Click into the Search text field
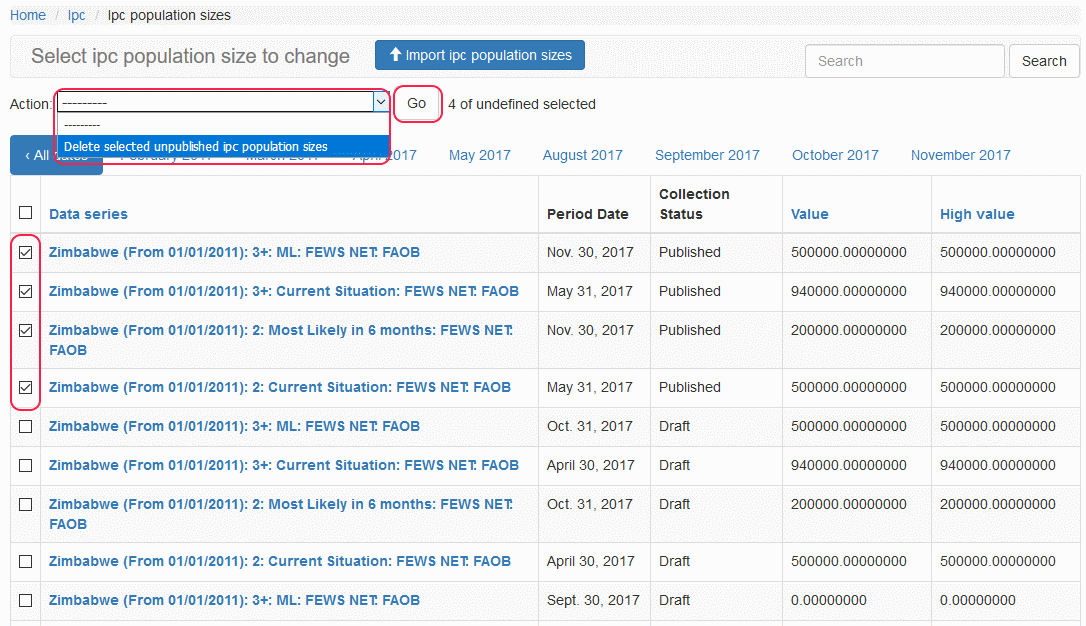 [x=904, y=61]
